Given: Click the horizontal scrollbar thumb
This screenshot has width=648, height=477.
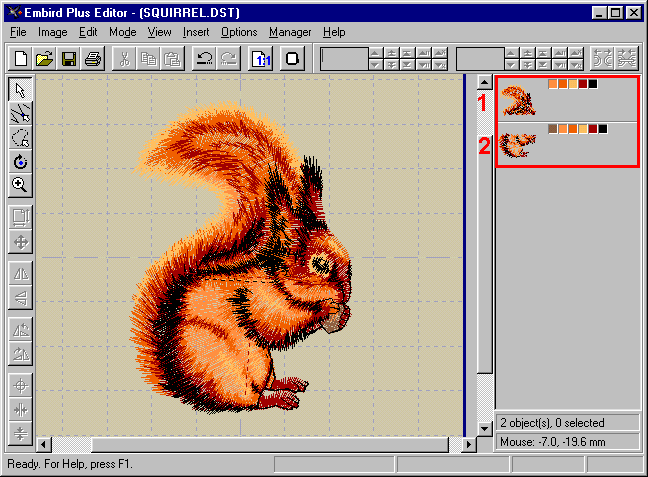Looking at the screenshot, I should [x=270, y=444].
